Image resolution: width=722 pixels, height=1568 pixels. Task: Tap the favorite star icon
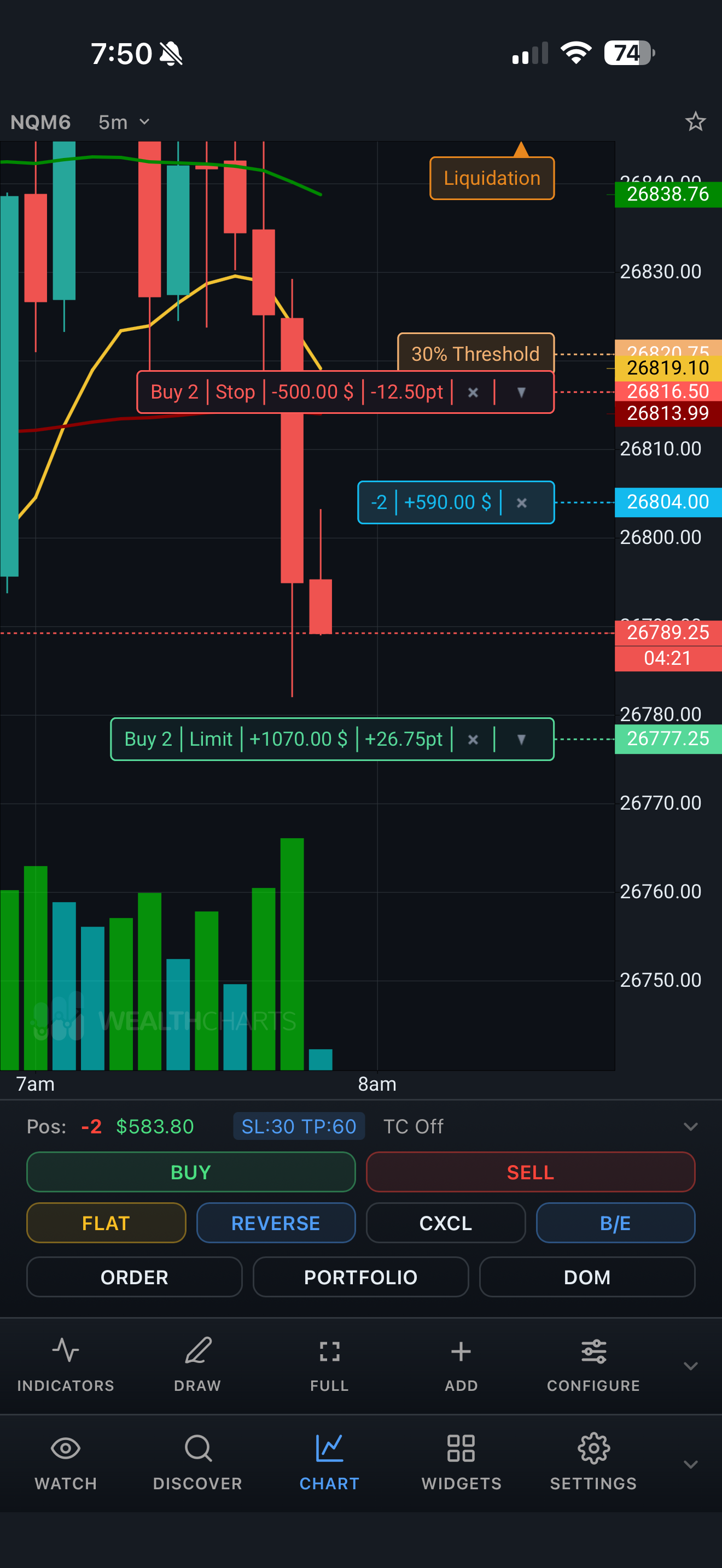tap(695, 122)
